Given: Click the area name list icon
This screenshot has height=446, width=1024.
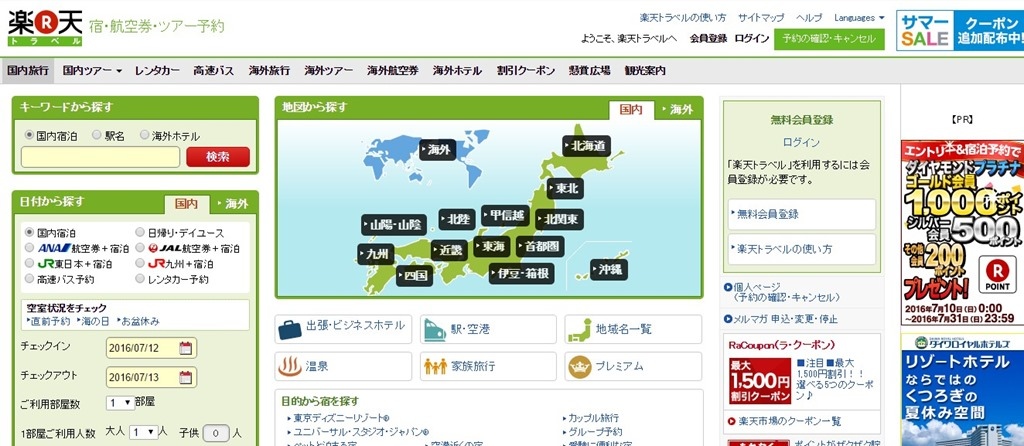Looking at the screenshot, I should [x=579, y=328].
